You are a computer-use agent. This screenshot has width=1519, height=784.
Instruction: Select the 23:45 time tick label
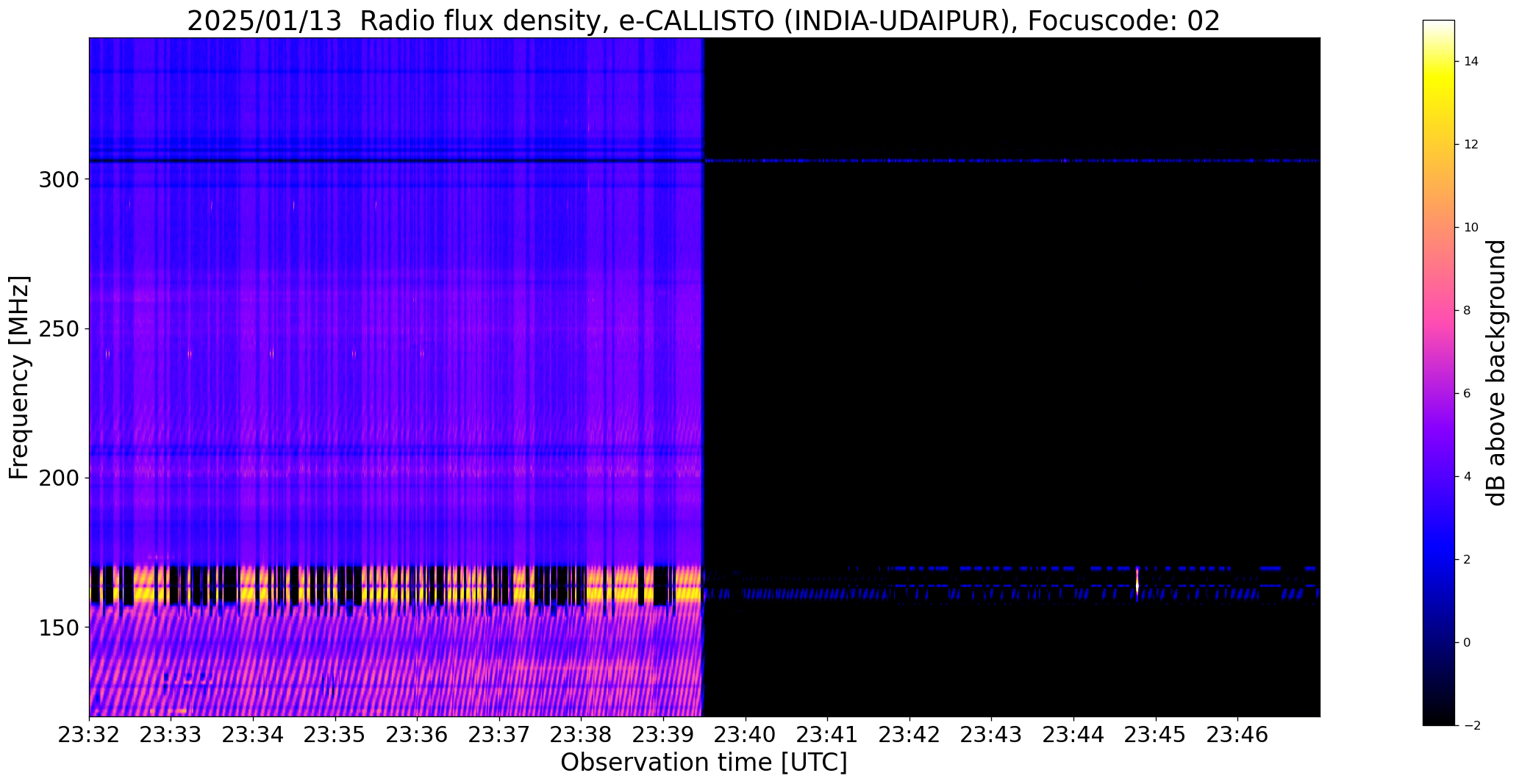tap(1156, 735)
